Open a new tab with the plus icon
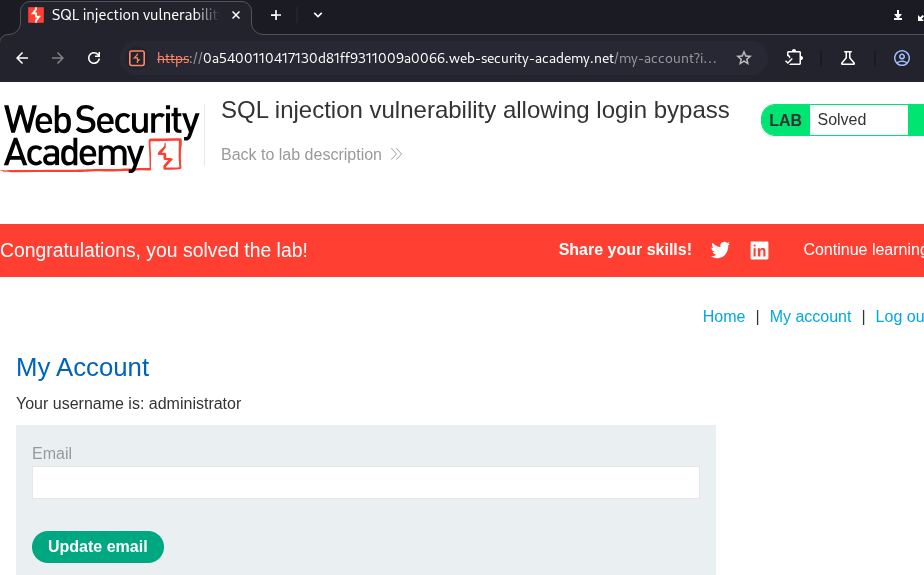924x575 pixels. click(x=276, y=15)
